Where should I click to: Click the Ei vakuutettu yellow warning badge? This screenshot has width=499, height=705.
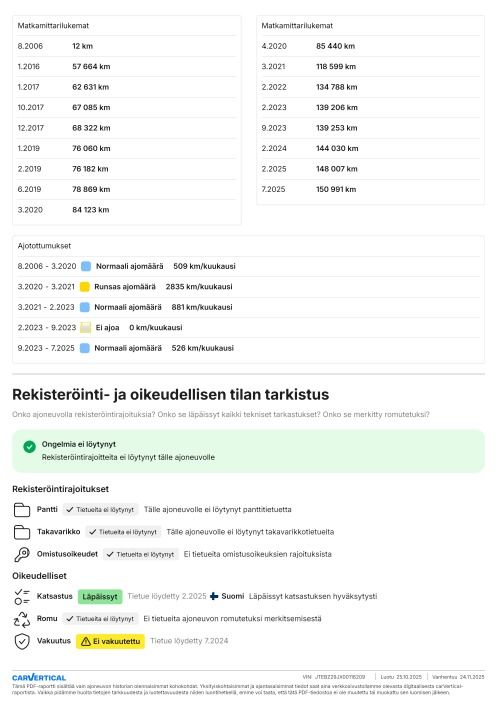point(111,641)
